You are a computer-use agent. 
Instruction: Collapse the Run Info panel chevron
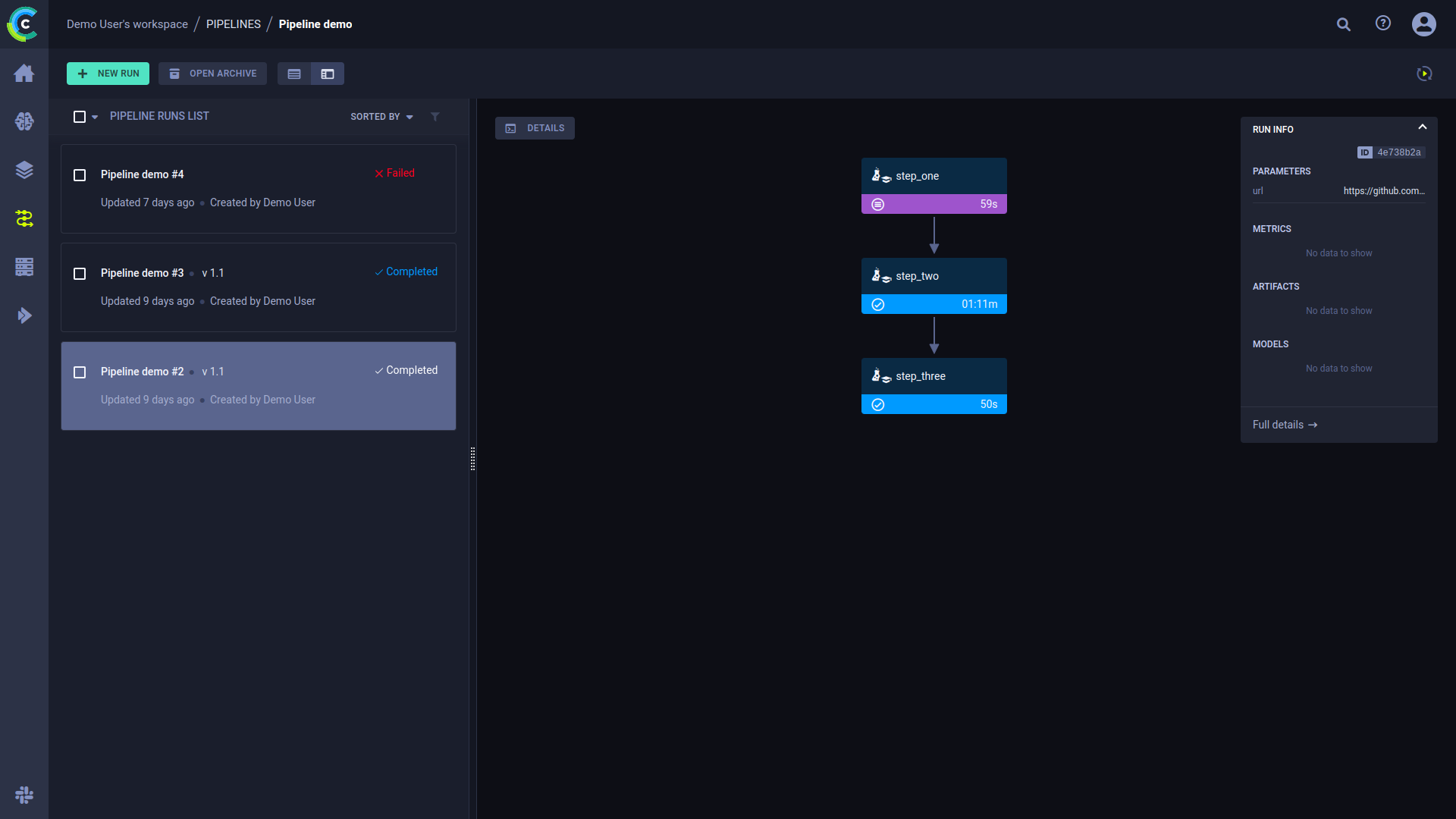(1422, 127)
